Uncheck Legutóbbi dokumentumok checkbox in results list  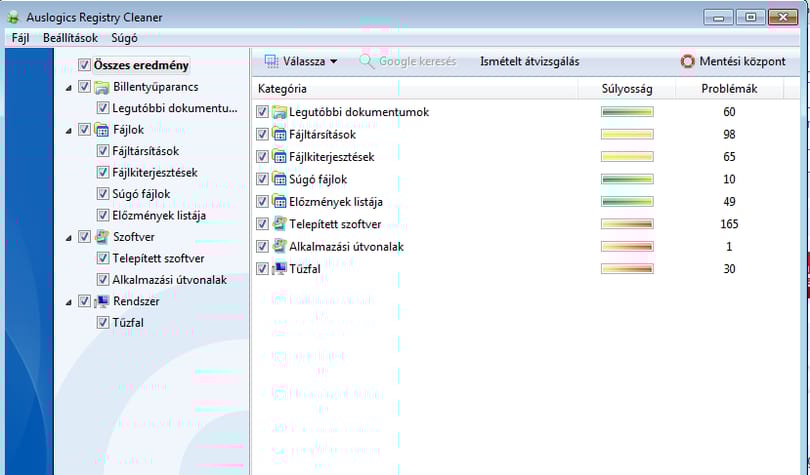[x=262, y=112]
